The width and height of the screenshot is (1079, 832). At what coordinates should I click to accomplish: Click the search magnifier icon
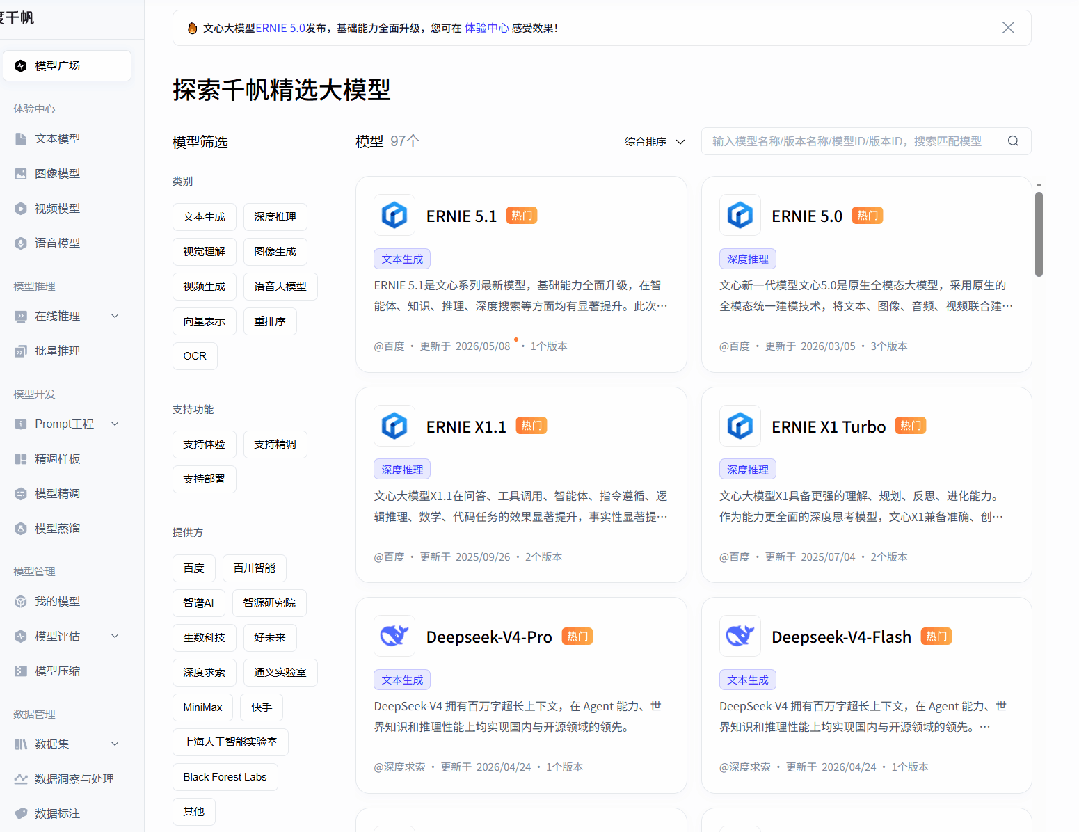click(1013, 141)
